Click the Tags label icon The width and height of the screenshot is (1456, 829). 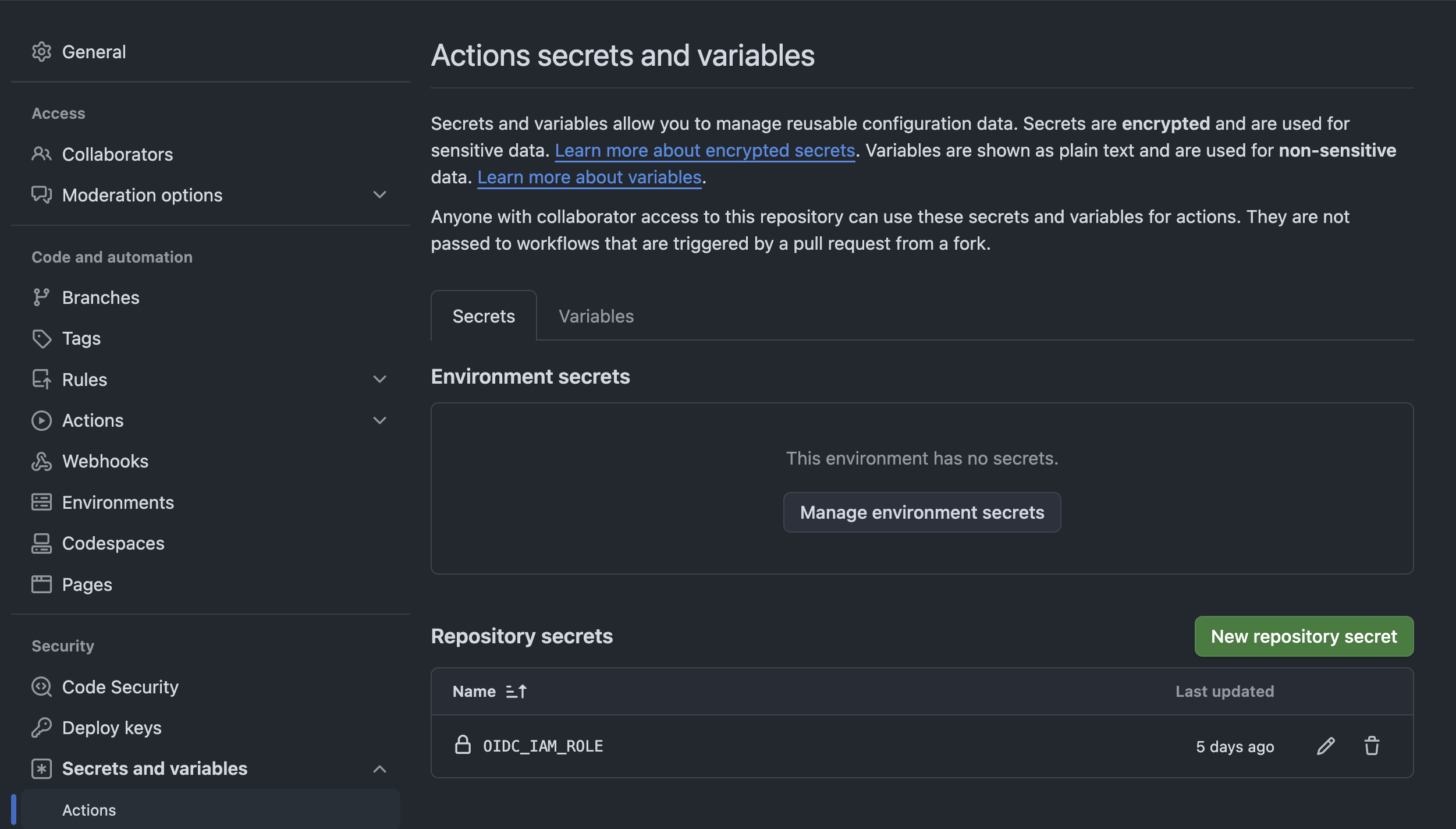pos(41,338)
